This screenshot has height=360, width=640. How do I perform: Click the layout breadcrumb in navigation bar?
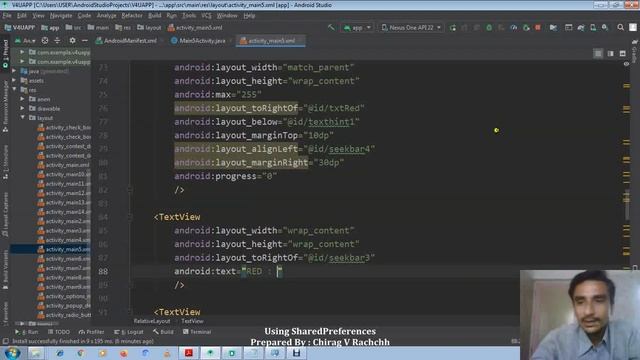pos(149,27)
